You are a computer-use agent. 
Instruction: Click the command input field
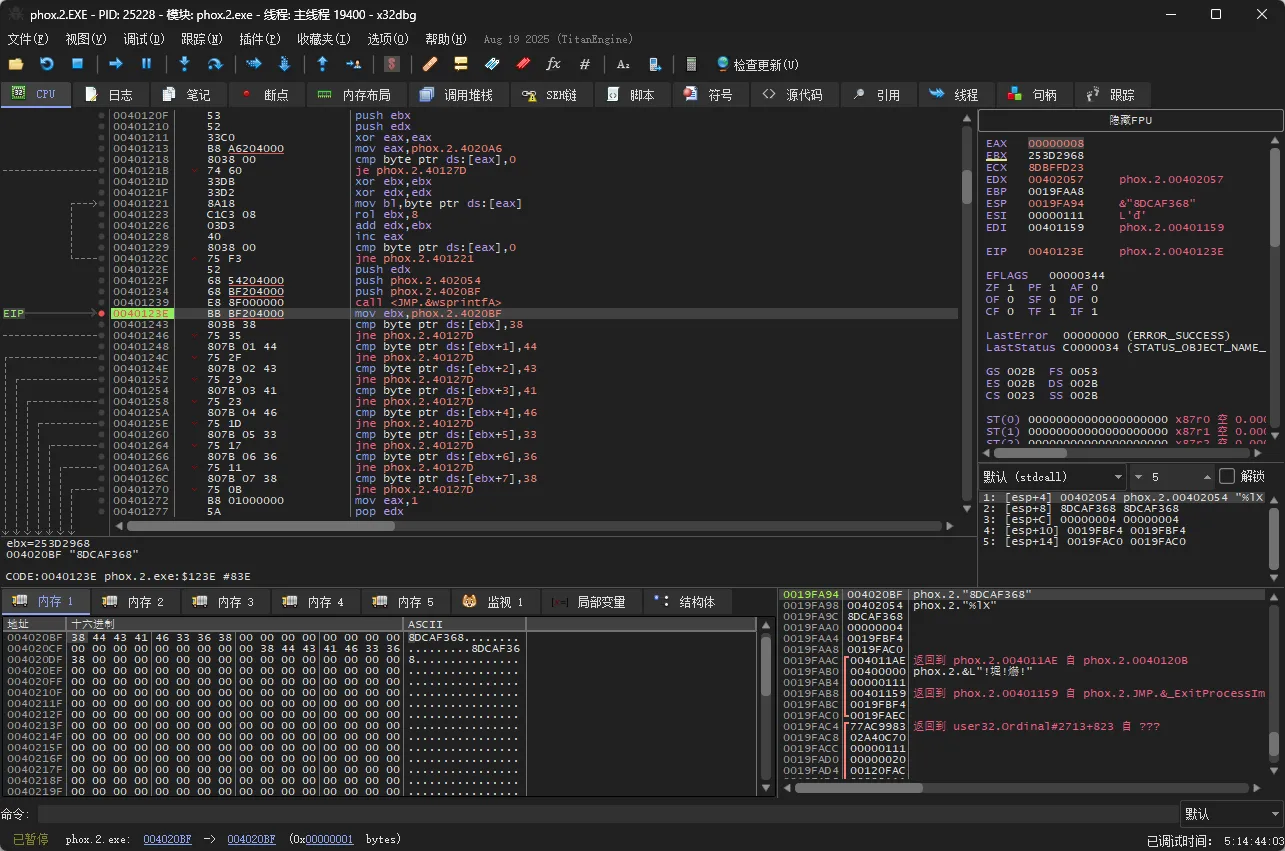pos(607,814)
